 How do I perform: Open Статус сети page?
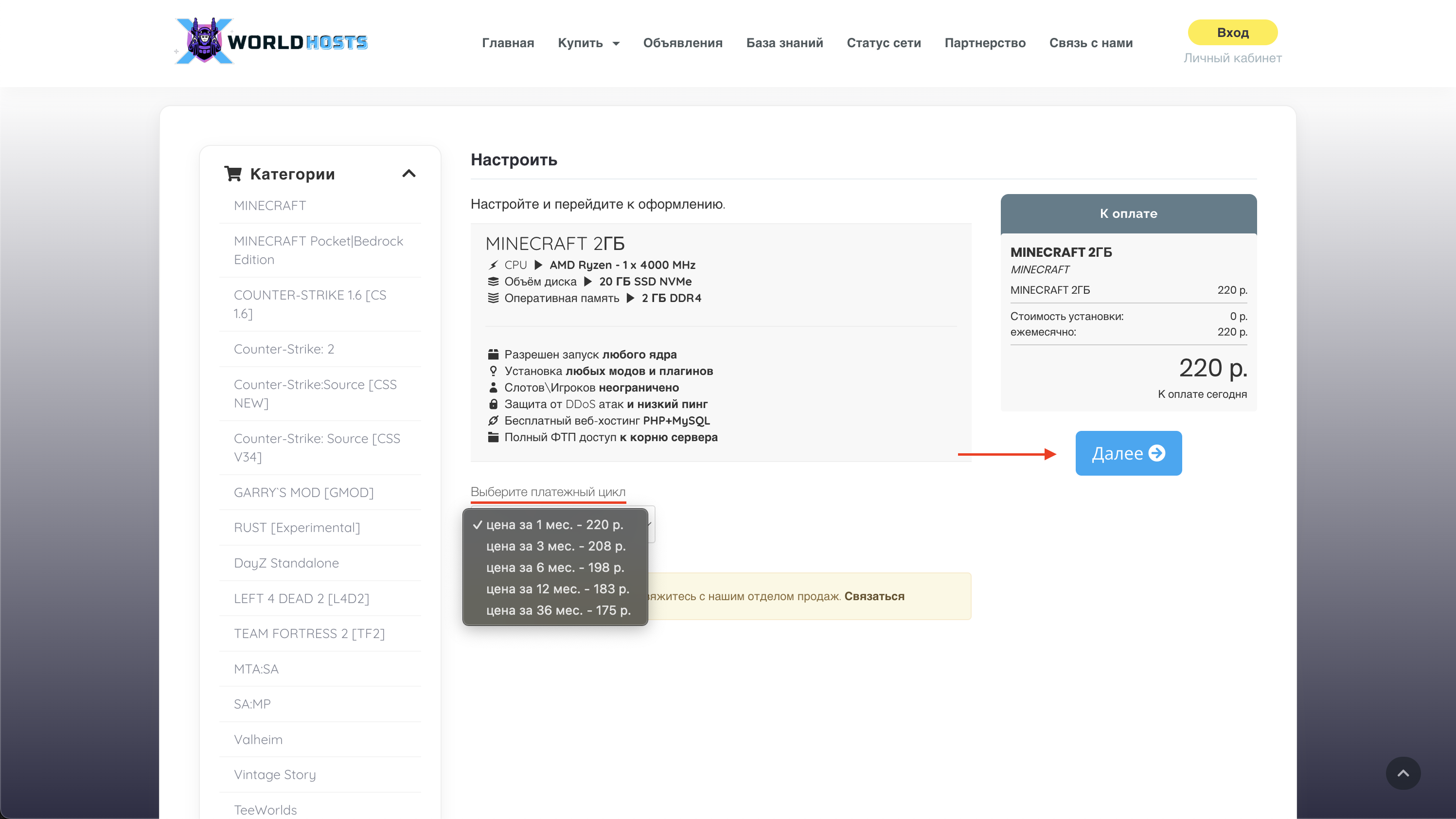[x=884, y=43]
